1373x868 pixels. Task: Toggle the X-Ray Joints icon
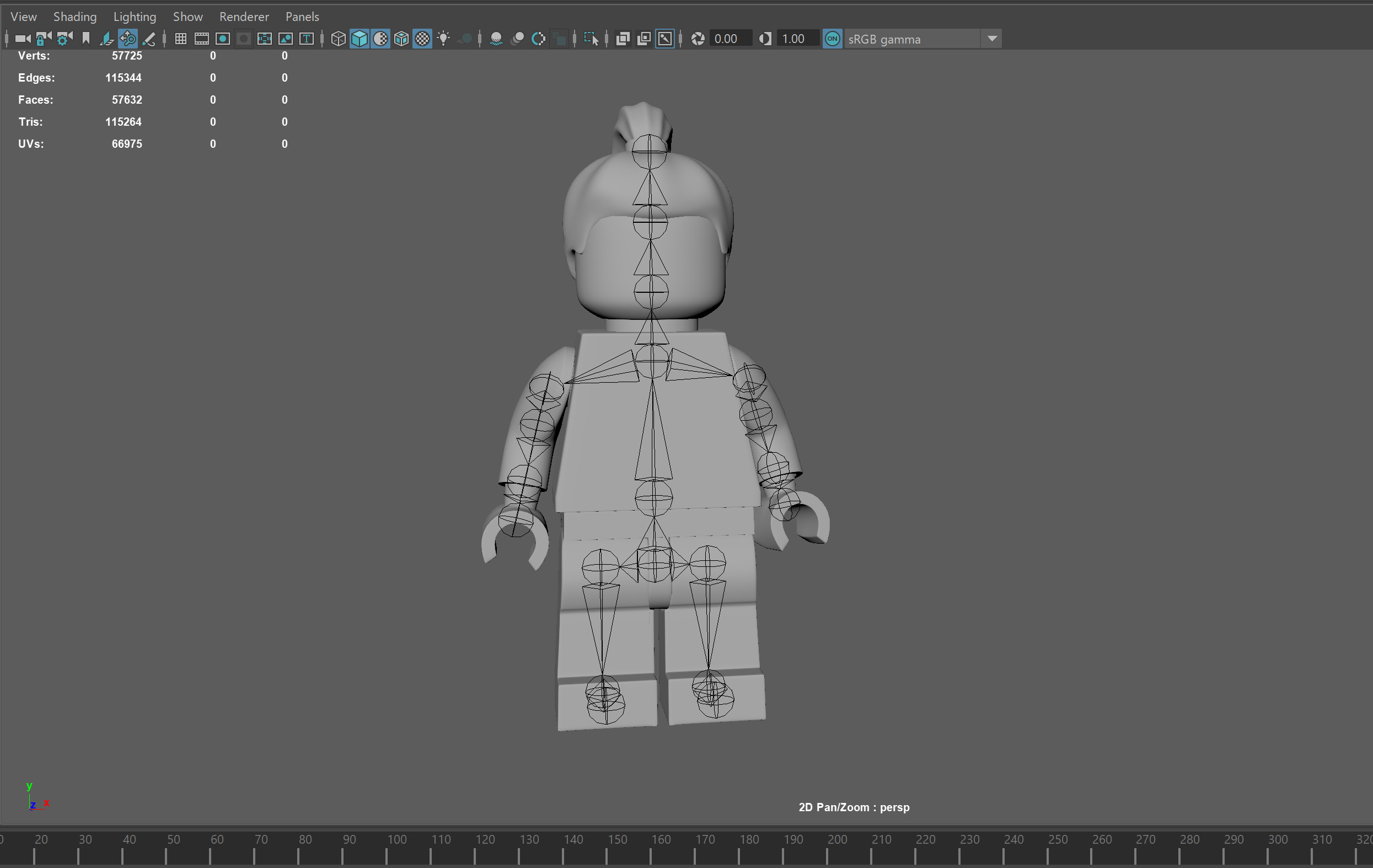(x=666, y=39)
